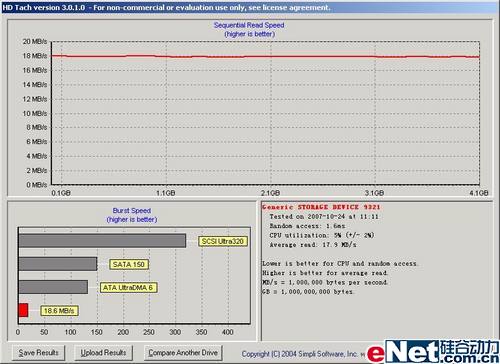Click the 2.1GB axis label
500x364 pixels.
pos(270,193)
